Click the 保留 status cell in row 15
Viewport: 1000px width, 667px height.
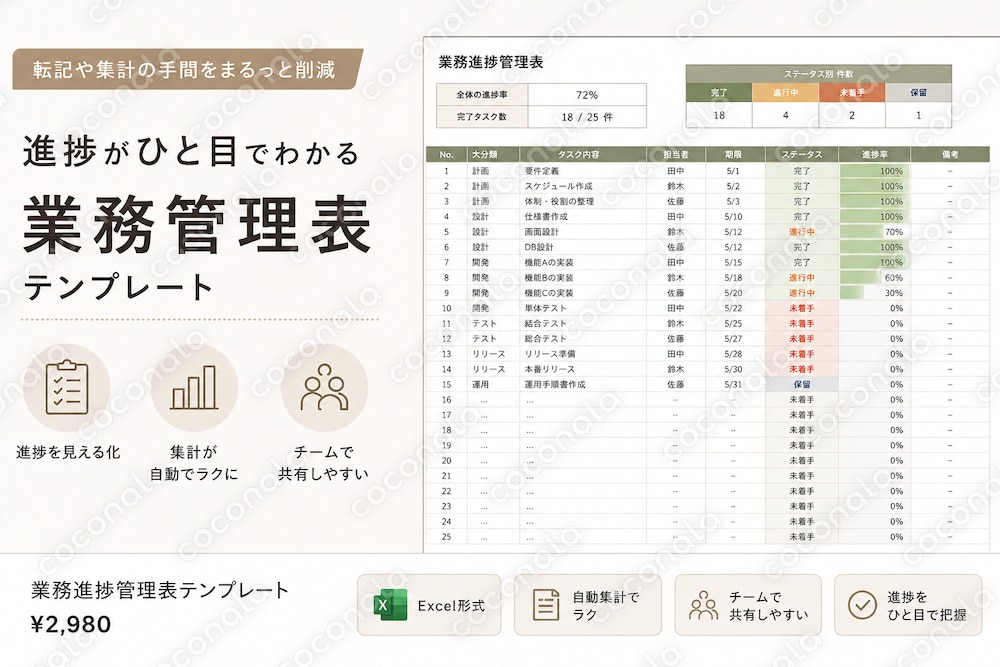click(x=802, y=385)
